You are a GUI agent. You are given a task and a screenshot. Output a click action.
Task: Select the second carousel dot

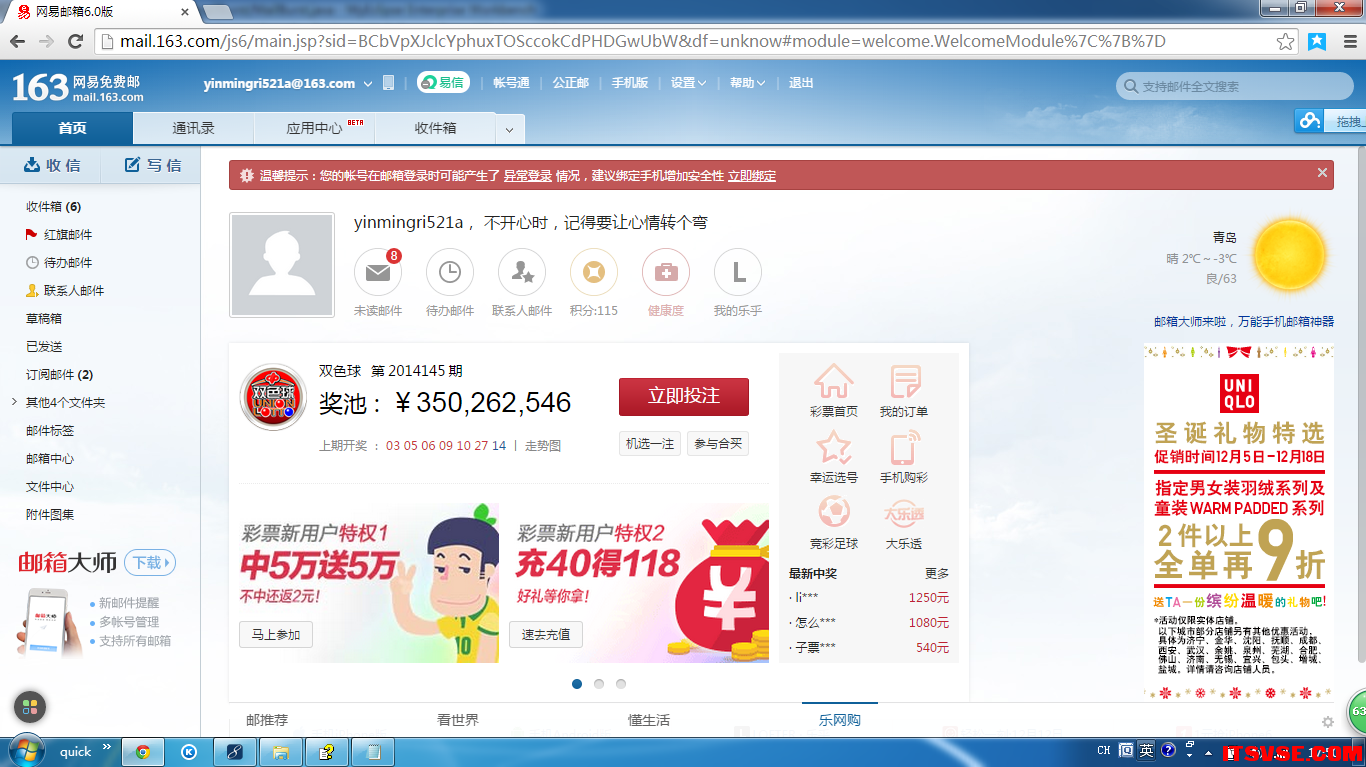pos(599,684)
